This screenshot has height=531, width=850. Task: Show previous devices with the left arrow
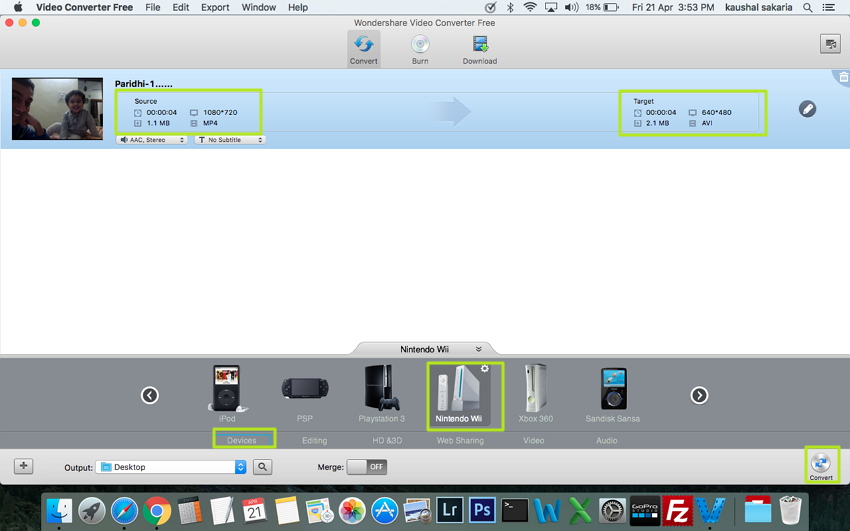coord(150,395)
